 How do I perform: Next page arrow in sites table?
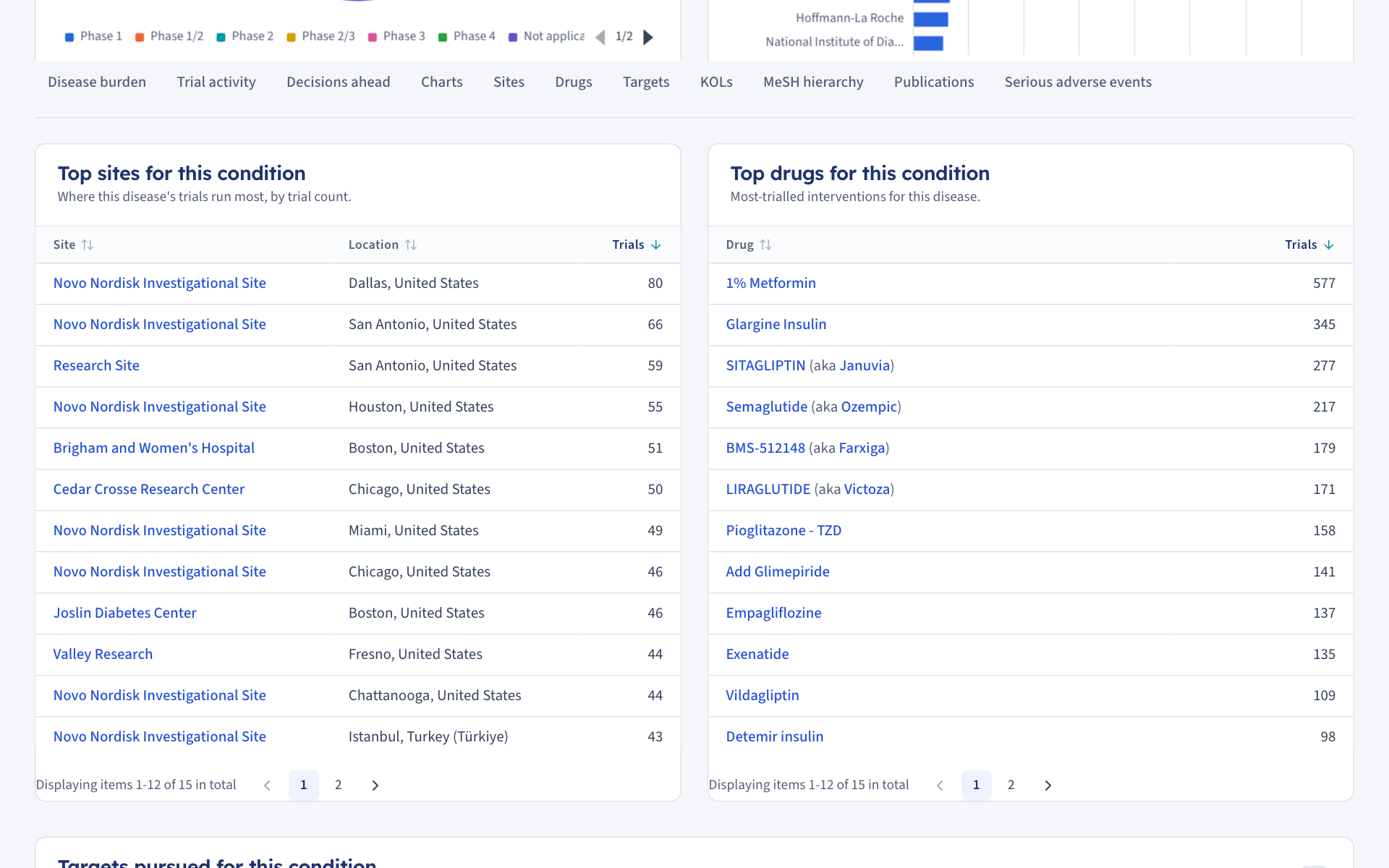(x=375, y=786)
